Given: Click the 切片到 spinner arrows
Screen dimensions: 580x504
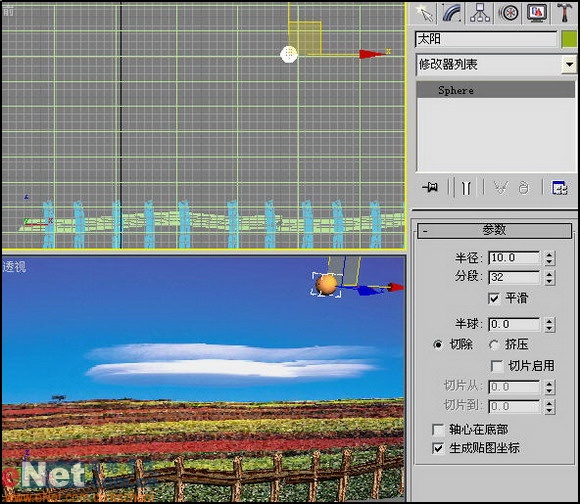Looking at the screenshot, I should tap(549, 406).
